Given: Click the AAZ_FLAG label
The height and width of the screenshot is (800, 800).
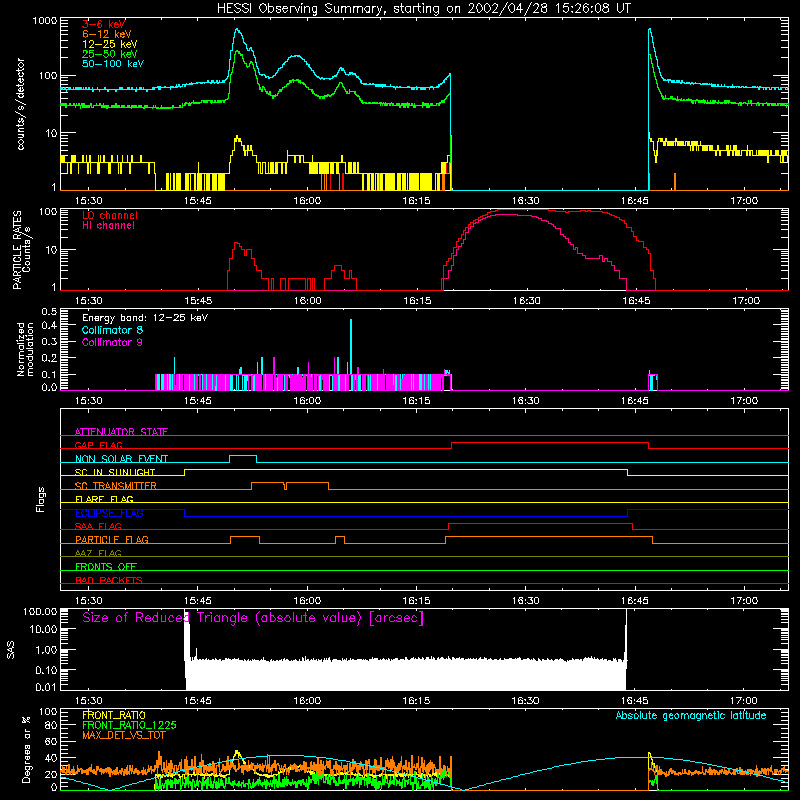Looking at the screenshot, I should point(98,554).
